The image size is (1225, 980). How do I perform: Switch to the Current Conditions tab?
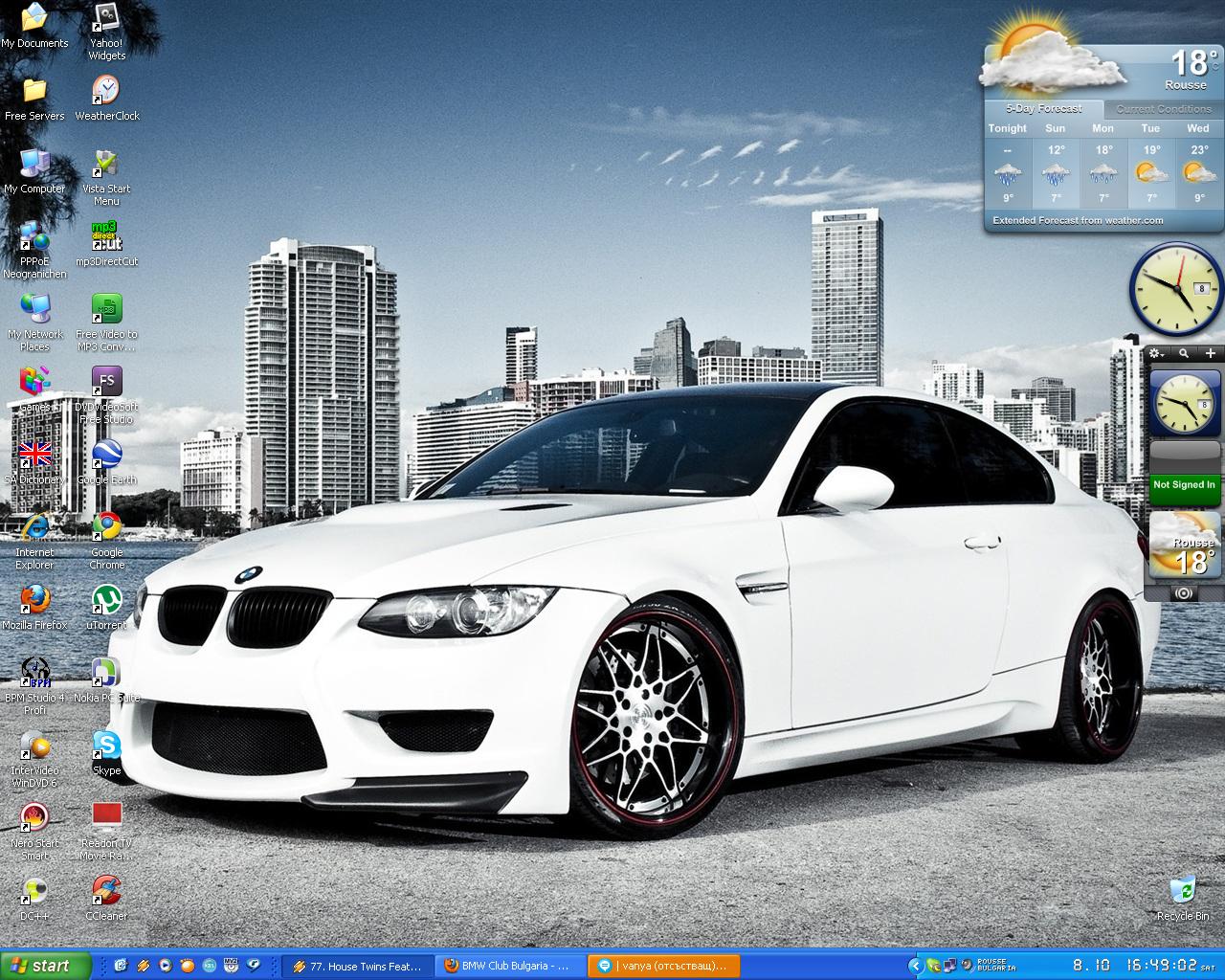(x=1164, y=109)
